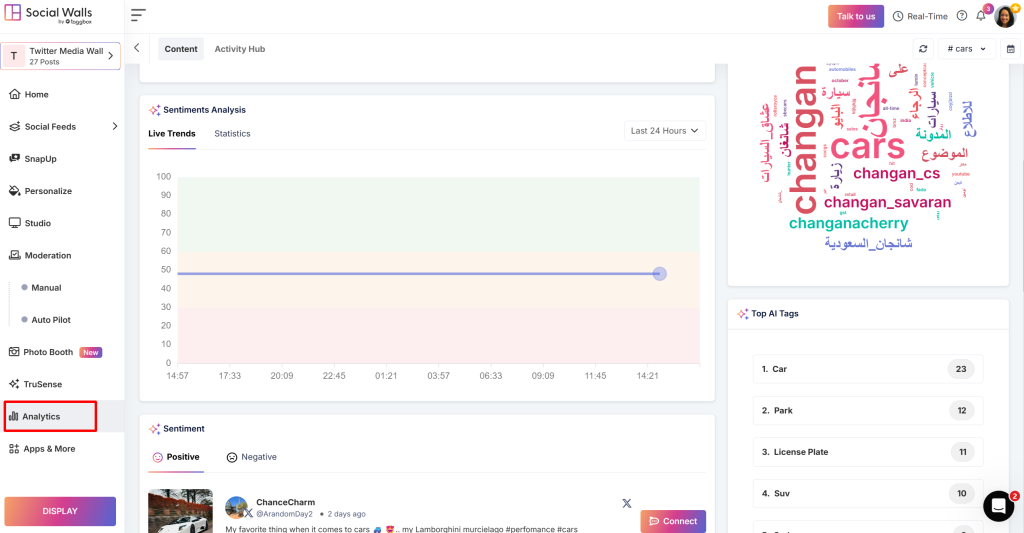Click the Top AI Tags sparkle icon
1024x533 pixels.
click(743, 314)
